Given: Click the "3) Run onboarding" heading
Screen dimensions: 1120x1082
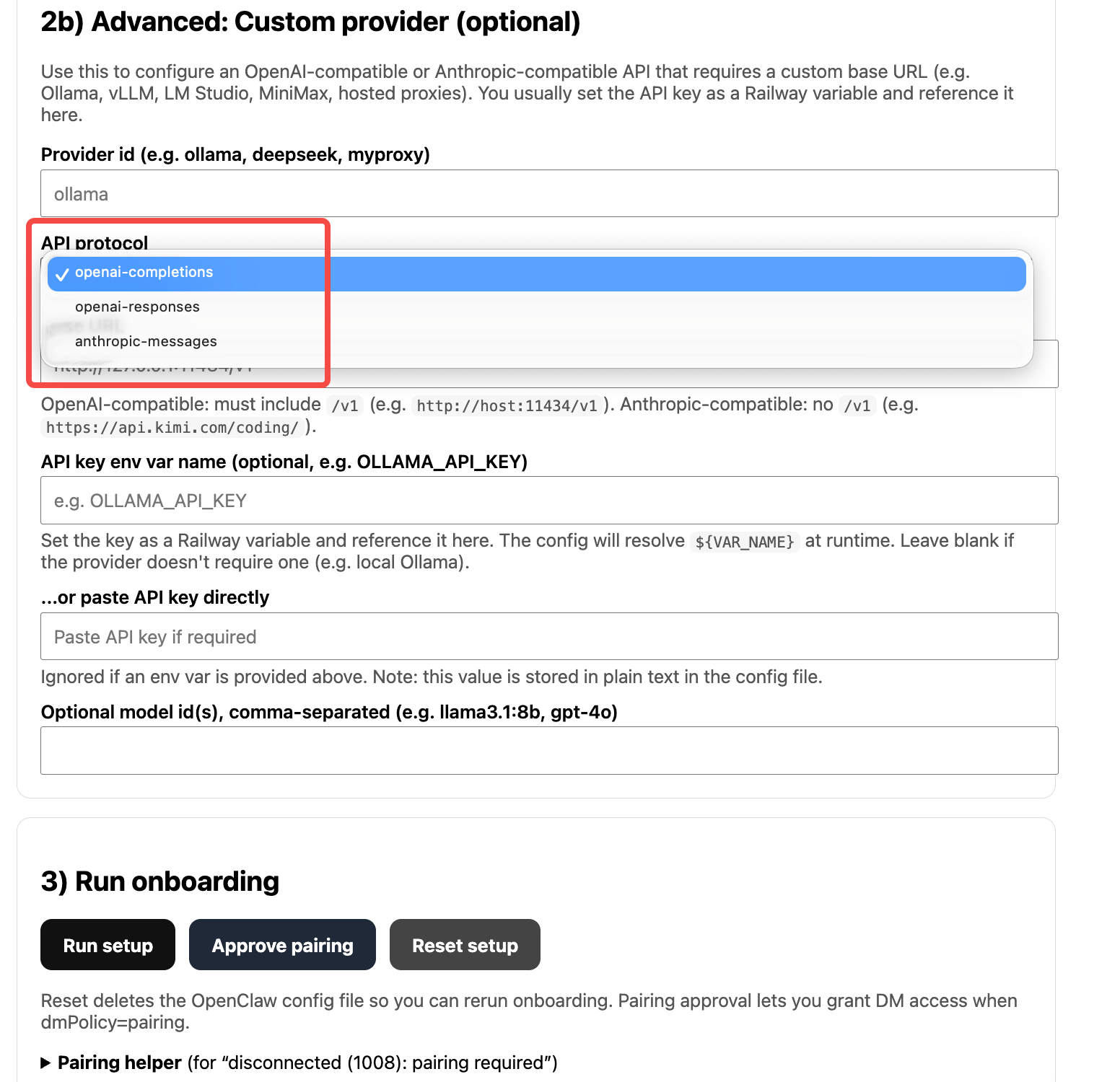Looking at the screenshot, I should (160, 882).
